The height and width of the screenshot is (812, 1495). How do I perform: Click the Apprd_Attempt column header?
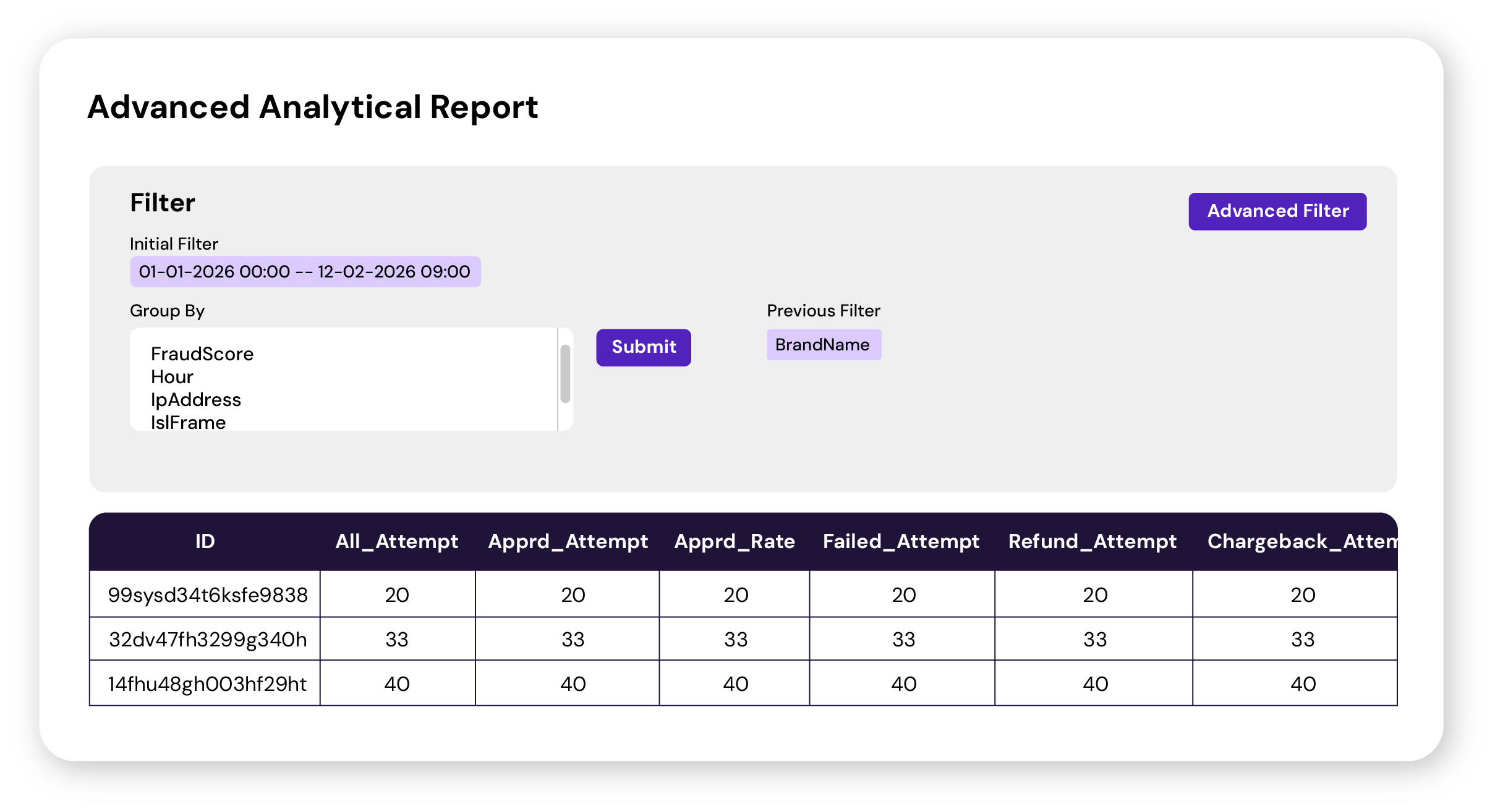[568, 541]
